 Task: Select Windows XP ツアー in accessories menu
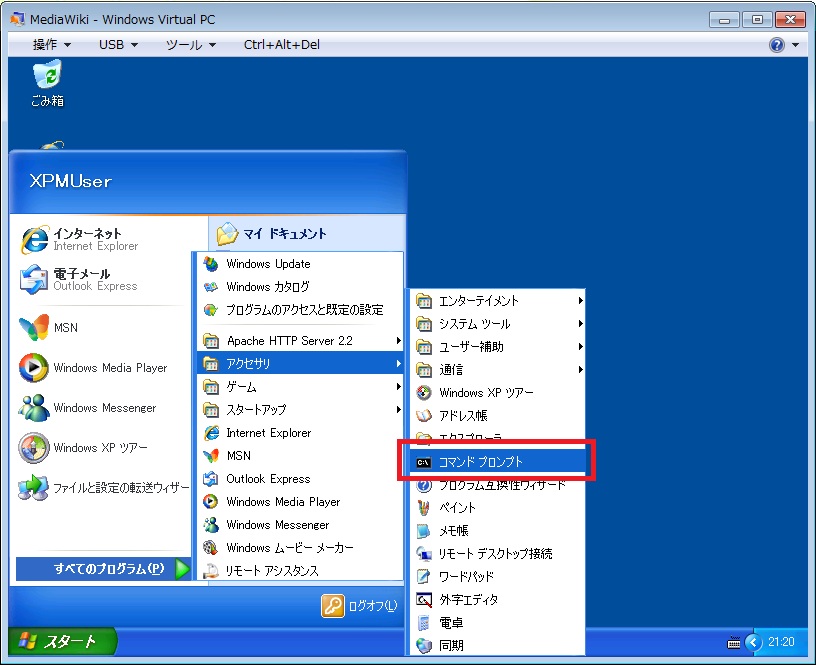pos(498,393)
